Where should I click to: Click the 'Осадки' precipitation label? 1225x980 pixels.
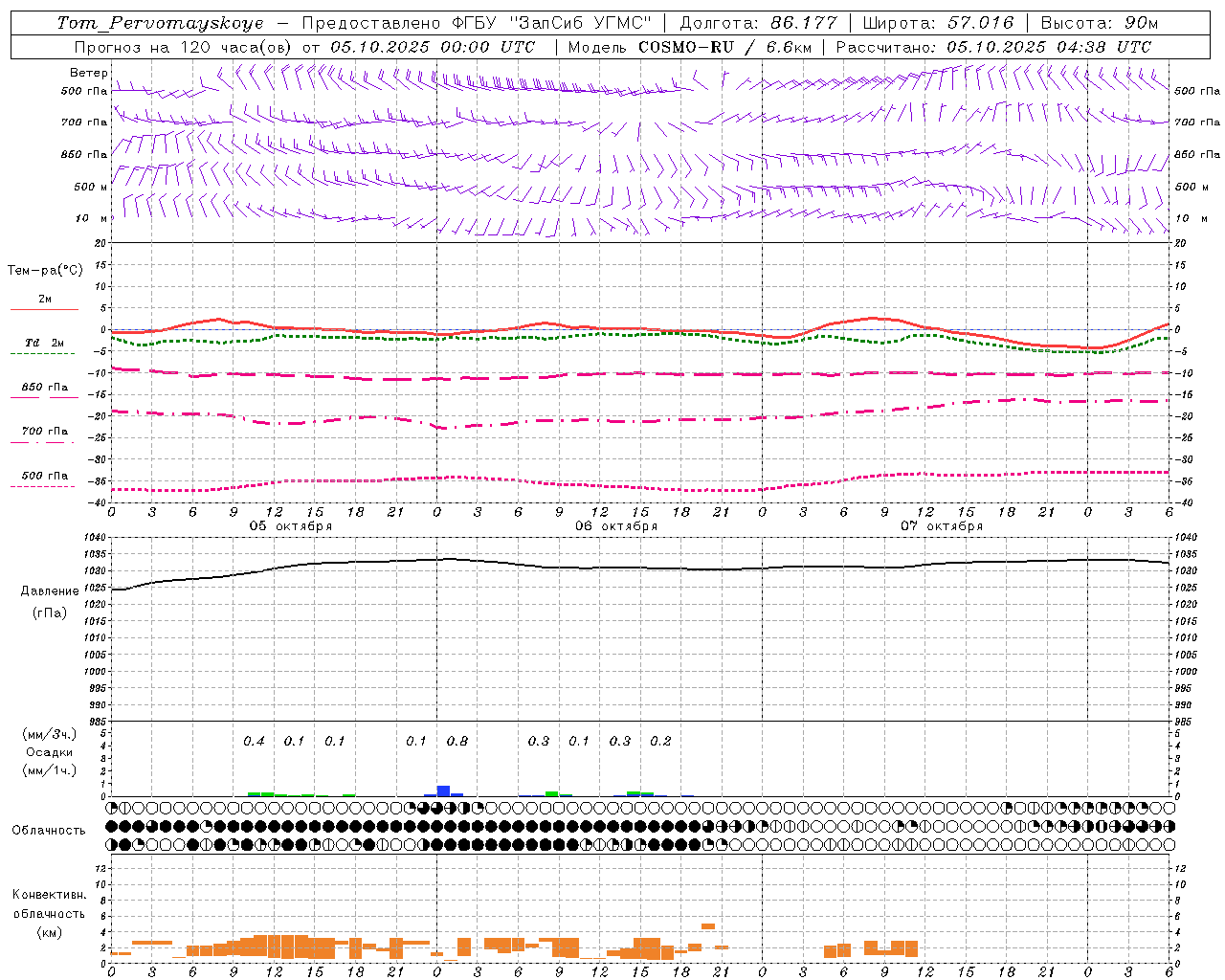(50, 752)
